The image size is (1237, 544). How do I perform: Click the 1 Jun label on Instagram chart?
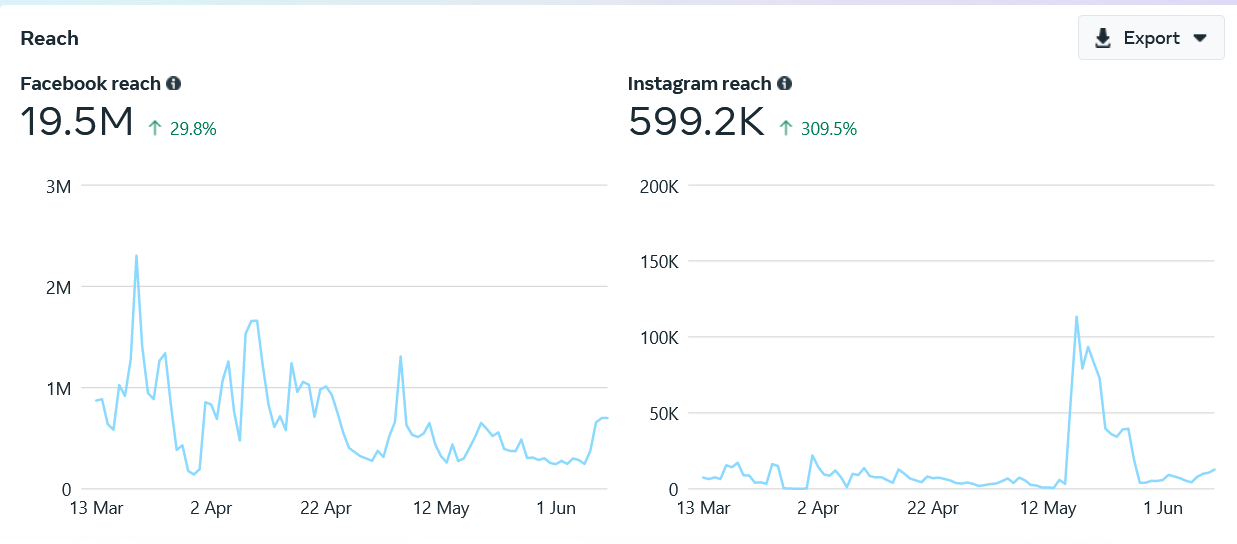click(x=1163, y=508)
